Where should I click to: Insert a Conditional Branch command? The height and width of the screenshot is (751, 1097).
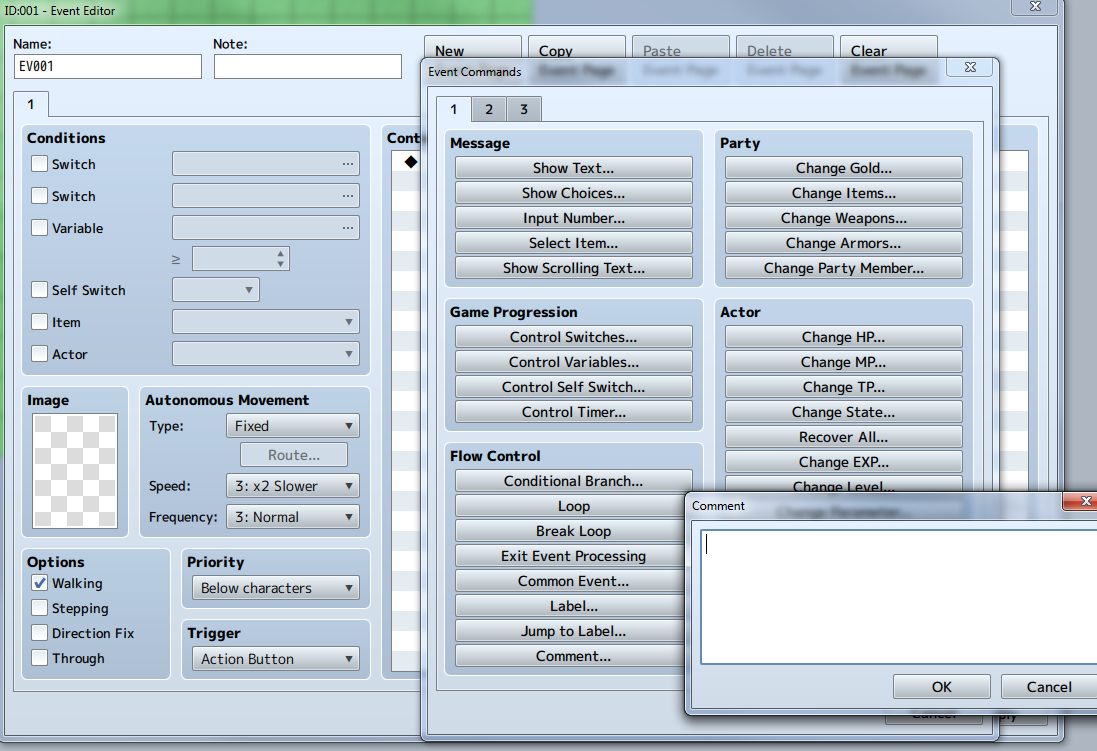(573, 481)
